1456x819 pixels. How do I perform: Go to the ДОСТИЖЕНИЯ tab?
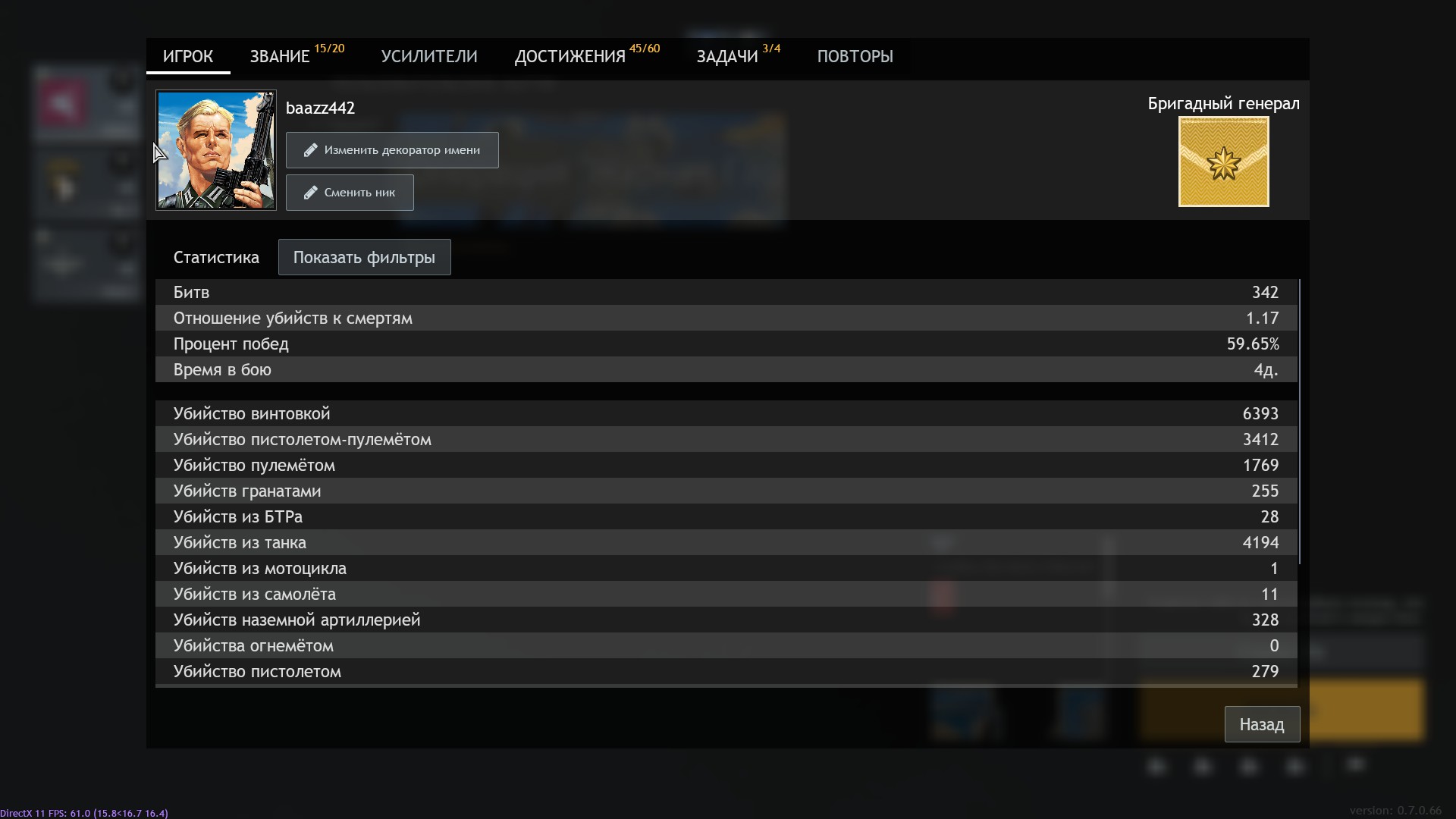point(570,57)
